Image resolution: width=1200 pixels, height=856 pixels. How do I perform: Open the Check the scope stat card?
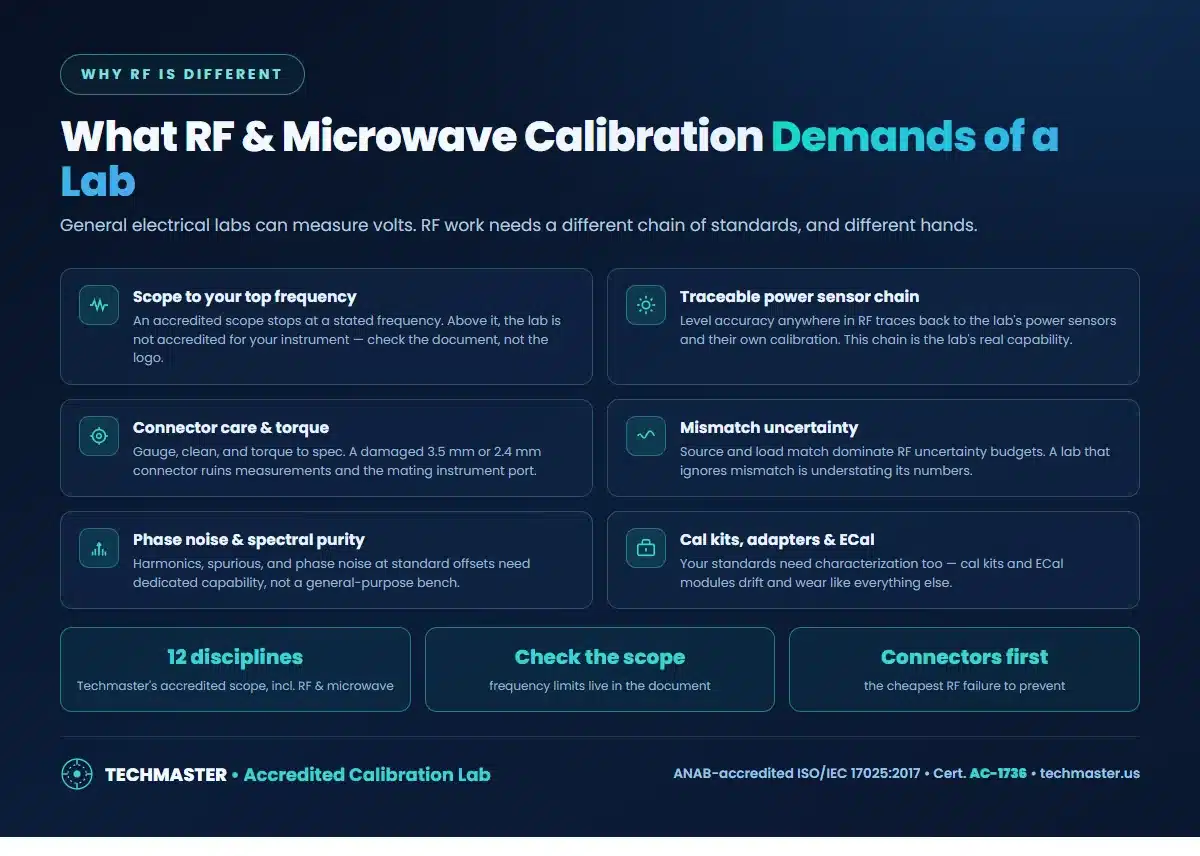pyautogui.click(x=600, y=669)
